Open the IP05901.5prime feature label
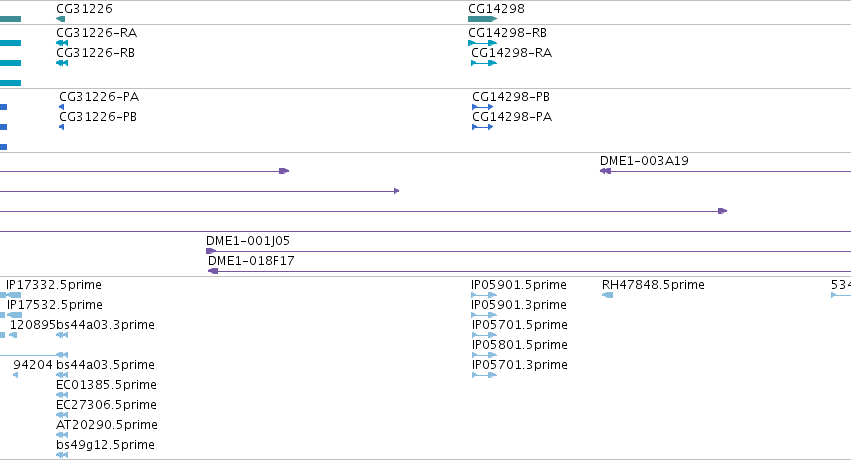Screen dimensions: 851x460 point(519,285)
